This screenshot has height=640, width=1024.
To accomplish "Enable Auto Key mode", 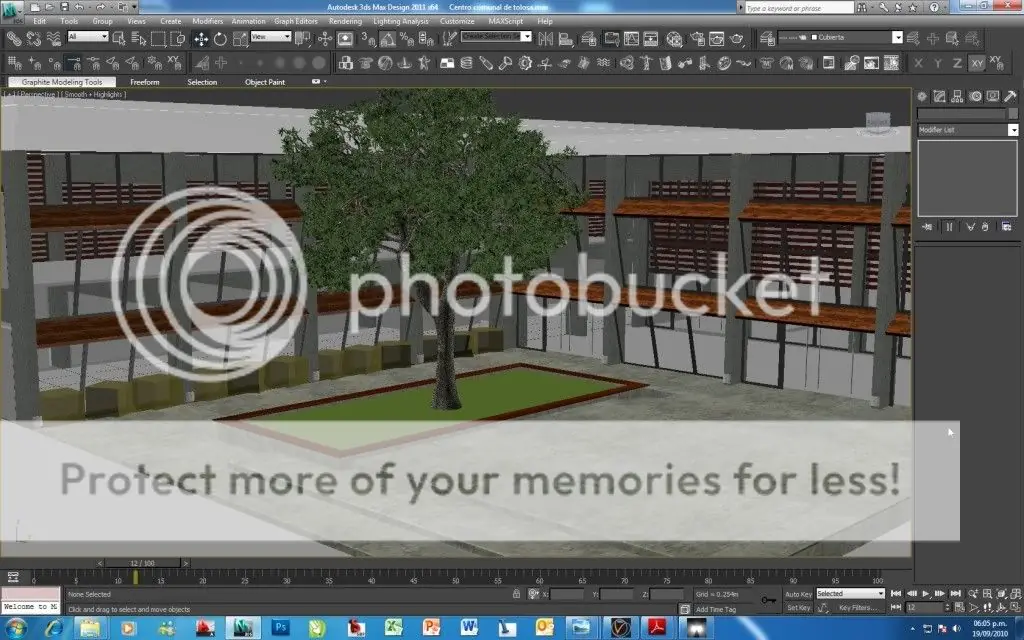I will tap(798, 594).
